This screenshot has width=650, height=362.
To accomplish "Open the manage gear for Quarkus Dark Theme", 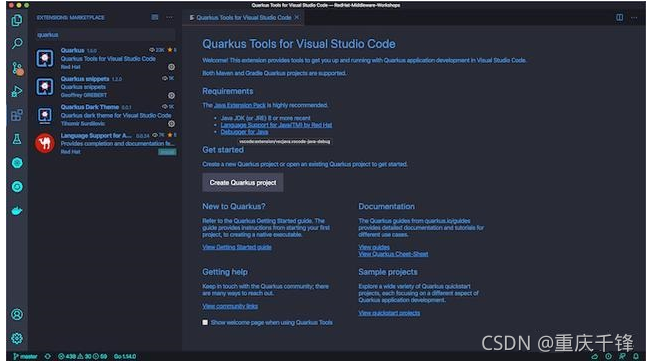I will click(171, 124).
